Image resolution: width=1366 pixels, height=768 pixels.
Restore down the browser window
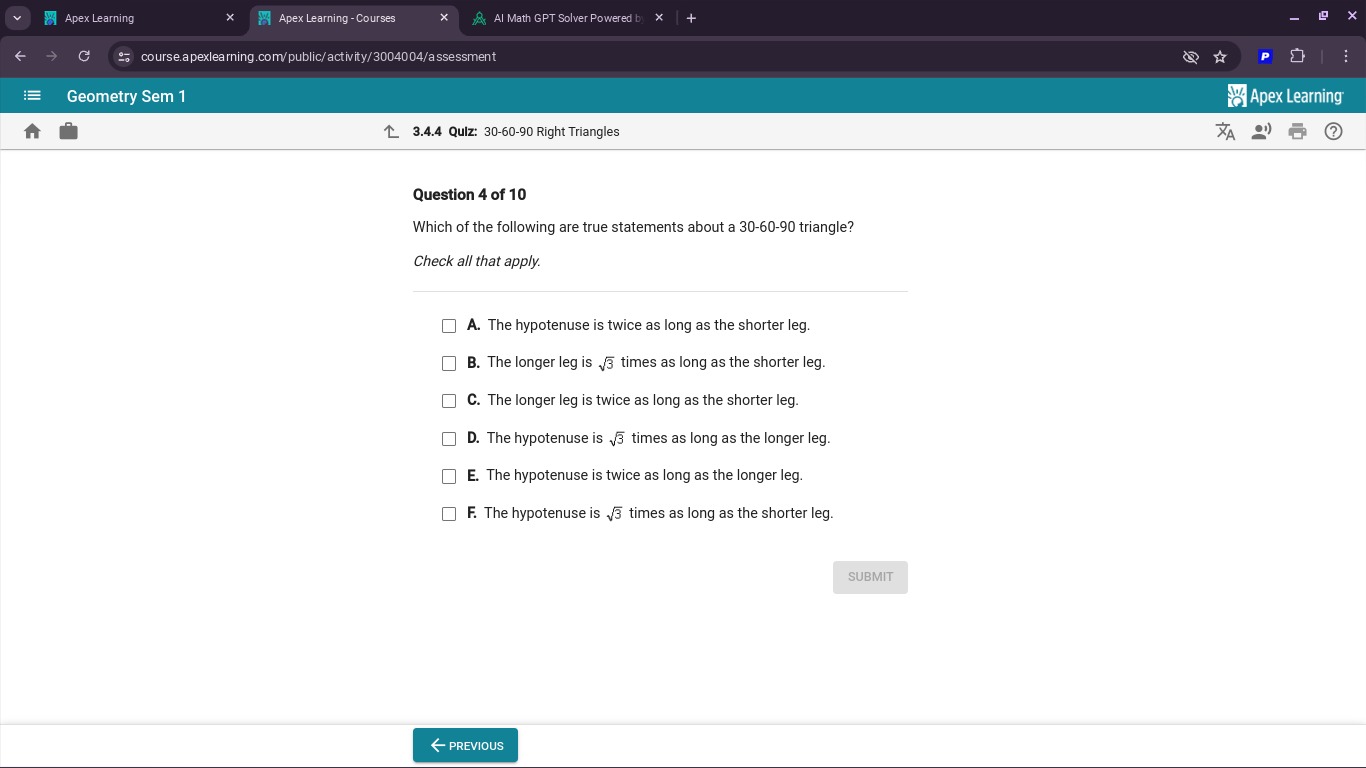pos(1323,17)
